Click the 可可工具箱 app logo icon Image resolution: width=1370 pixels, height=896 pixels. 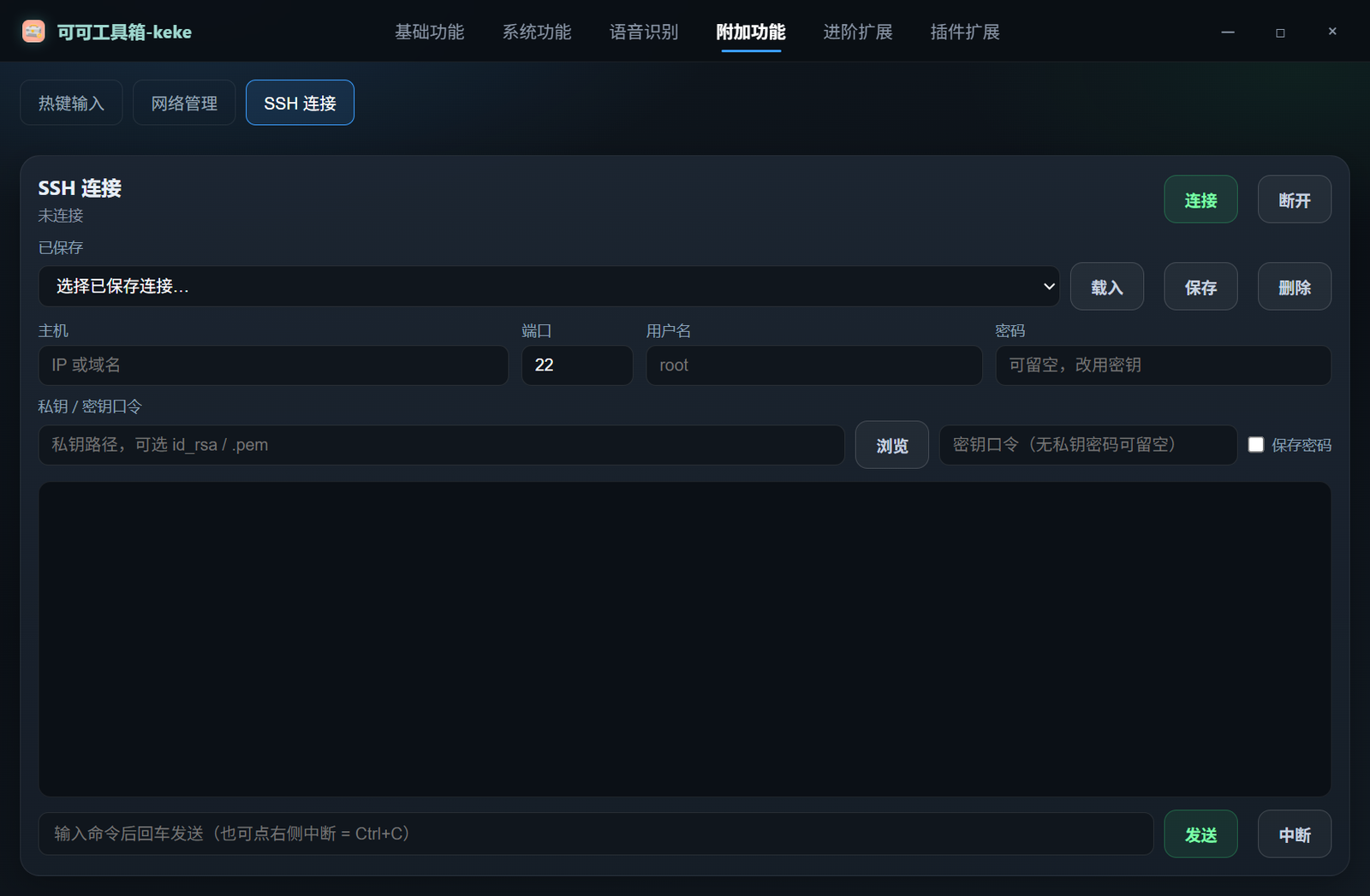33,32
